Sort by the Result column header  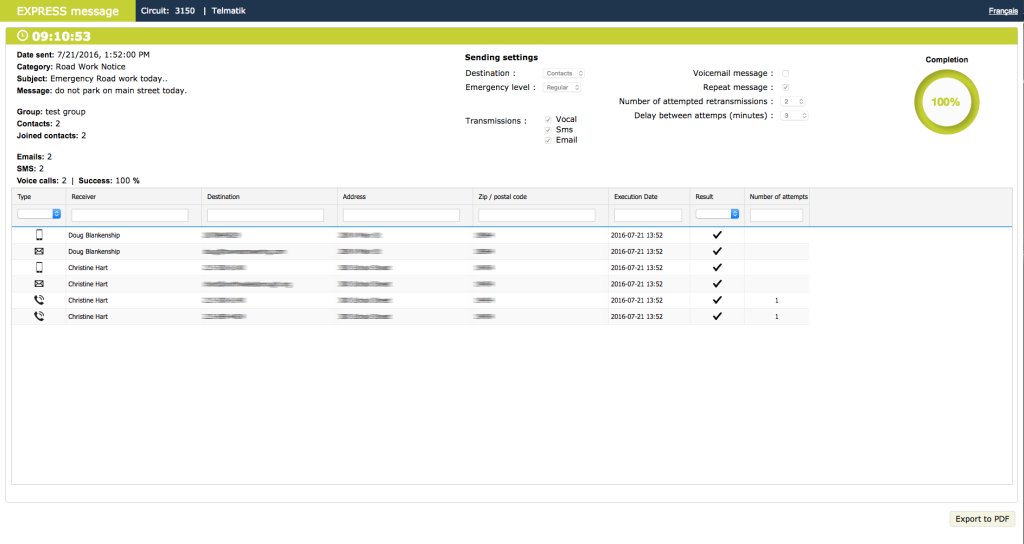pos(704,197)
